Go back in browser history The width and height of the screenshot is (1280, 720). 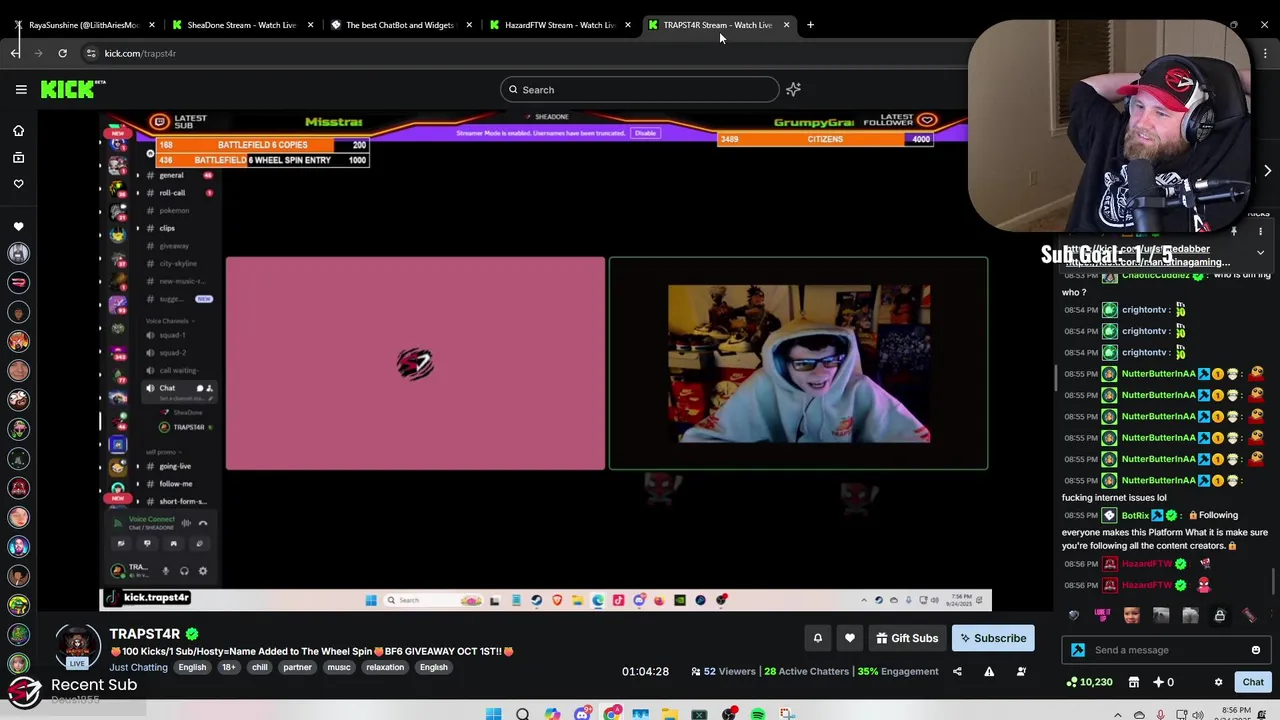point(15,53)
